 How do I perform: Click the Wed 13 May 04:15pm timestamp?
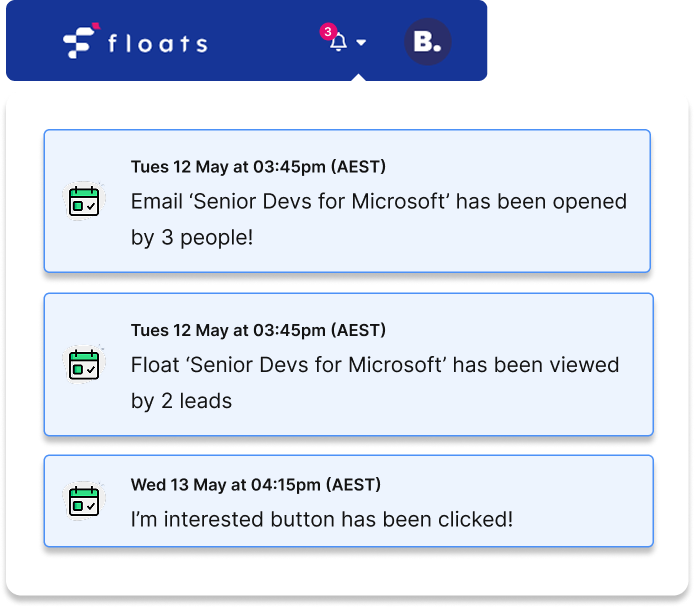click(255, 485)
